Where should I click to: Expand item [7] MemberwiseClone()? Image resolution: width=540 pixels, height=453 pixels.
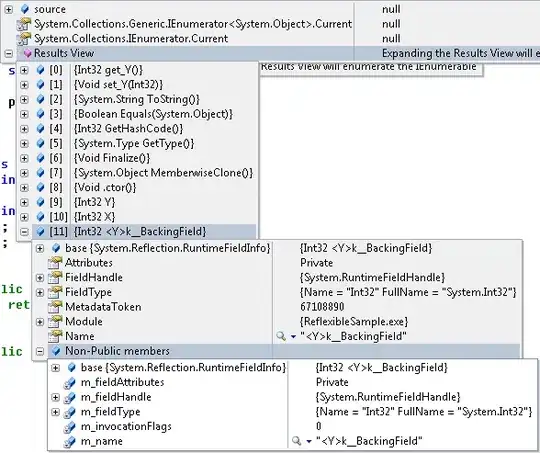24,173
